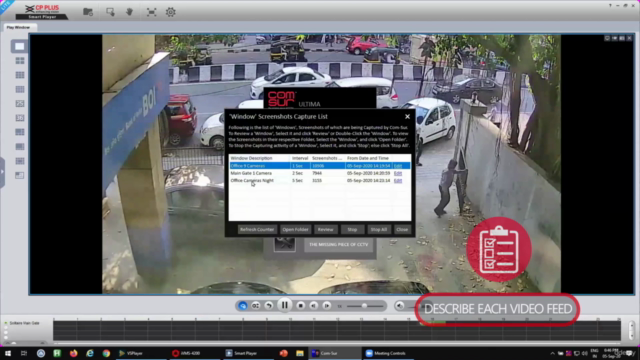Close the Screenshots Capture List dialog
The height and width of the screenshot is (360, 640).
pyautogui.click(x=407, y=116)
